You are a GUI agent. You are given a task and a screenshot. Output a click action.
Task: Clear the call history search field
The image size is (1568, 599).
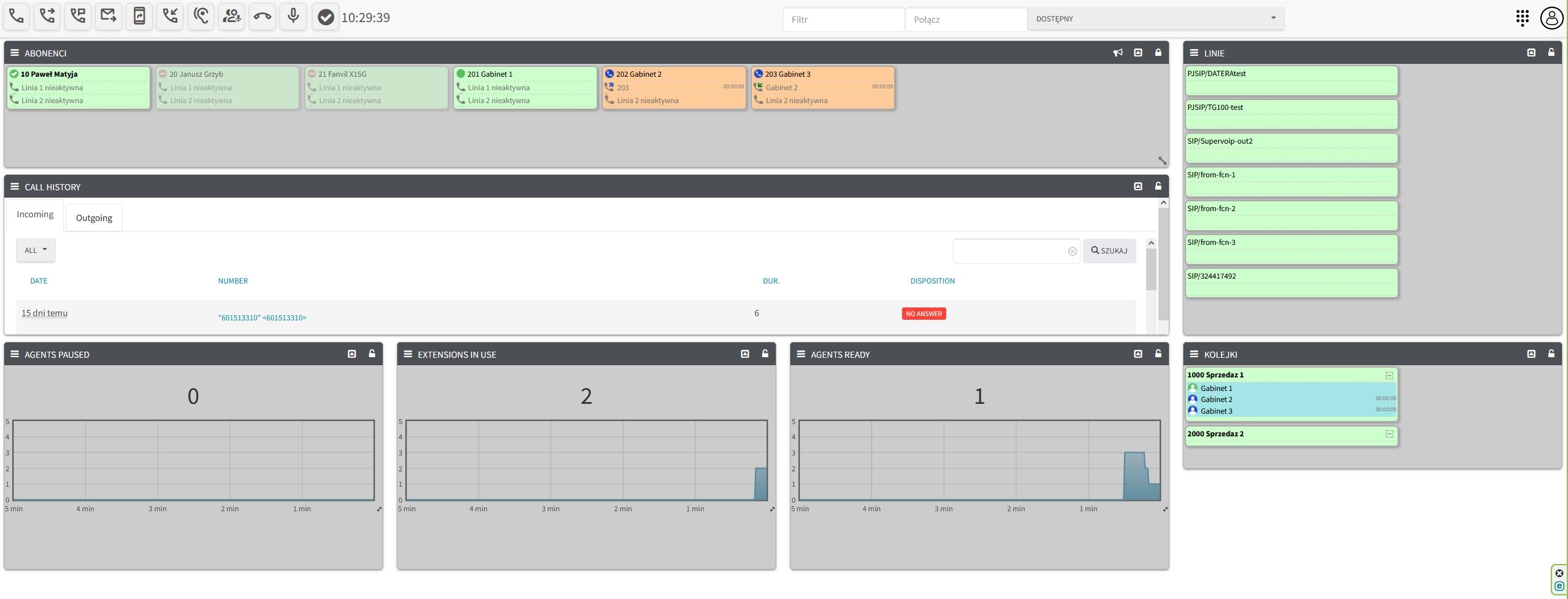point(1073,251)
